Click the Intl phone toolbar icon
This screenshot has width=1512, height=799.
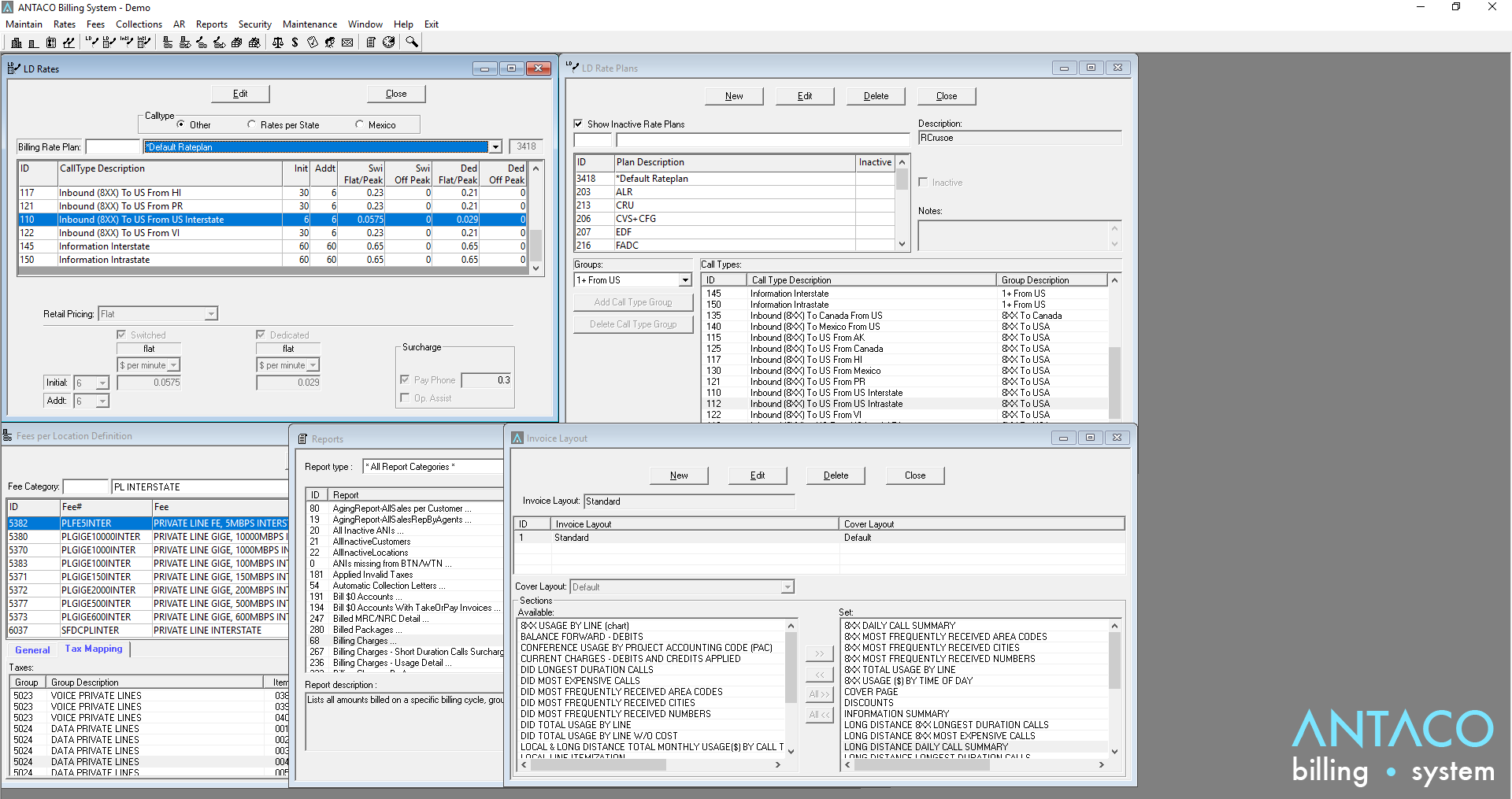click(x=126, y=42)
